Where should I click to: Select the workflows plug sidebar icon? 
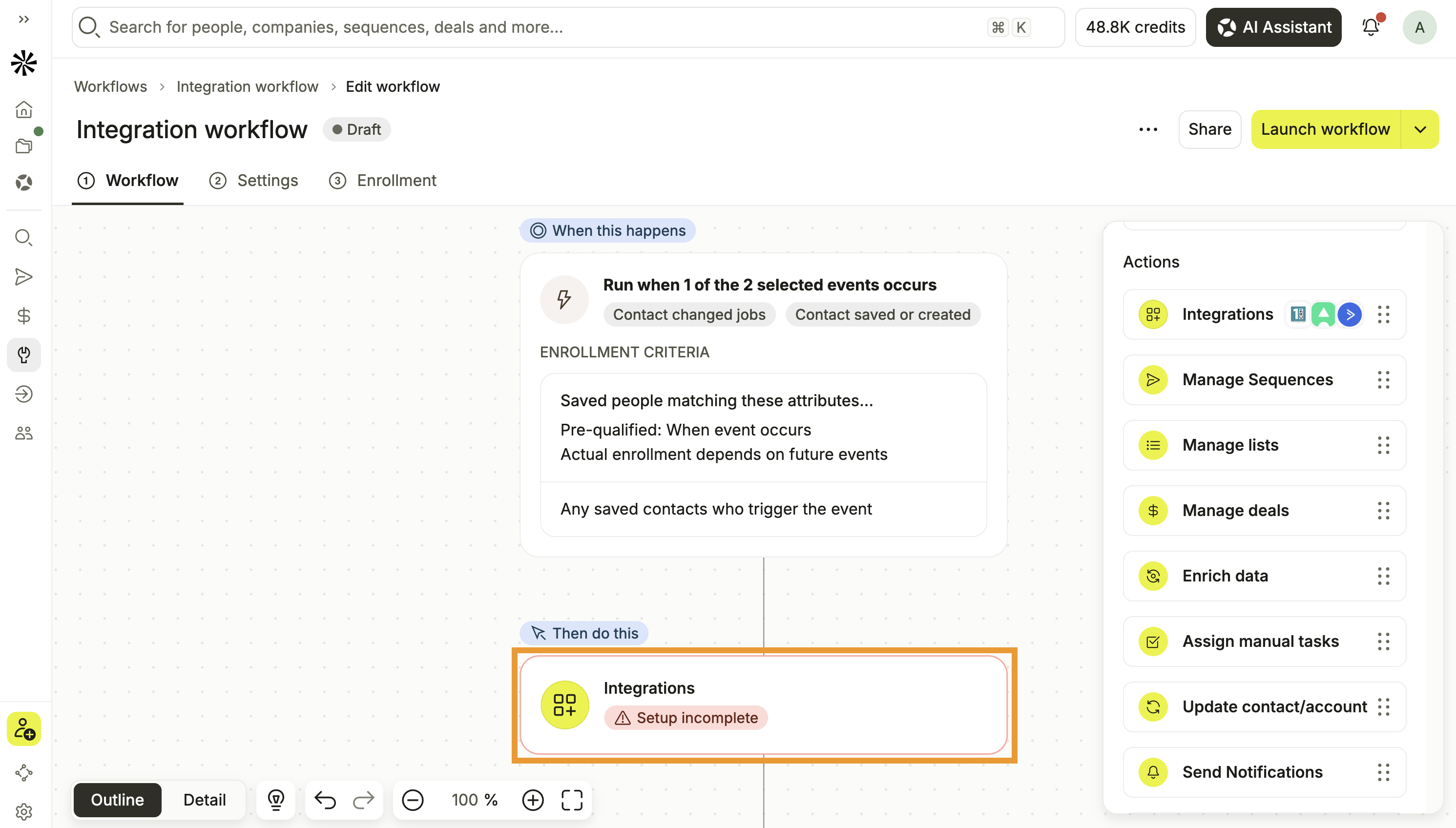[24, 355]
